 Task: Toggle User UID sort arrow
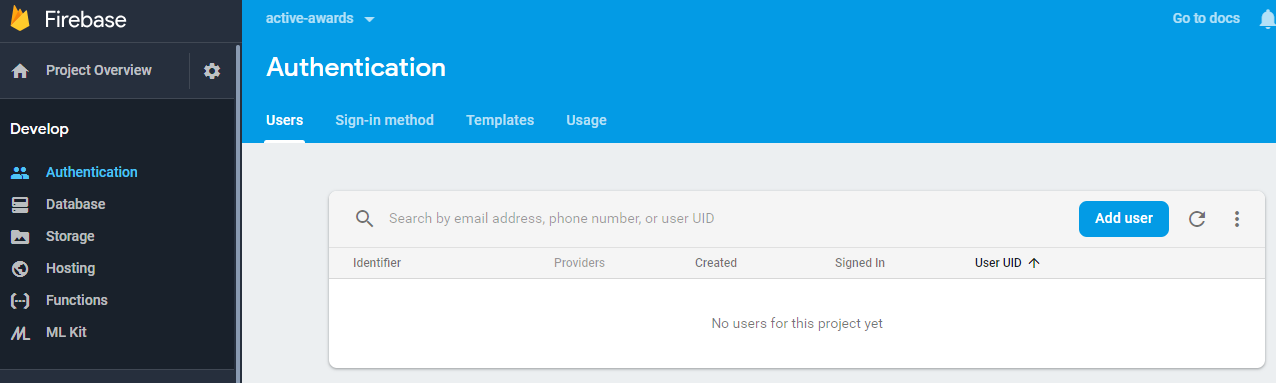tap(1034, 263)
